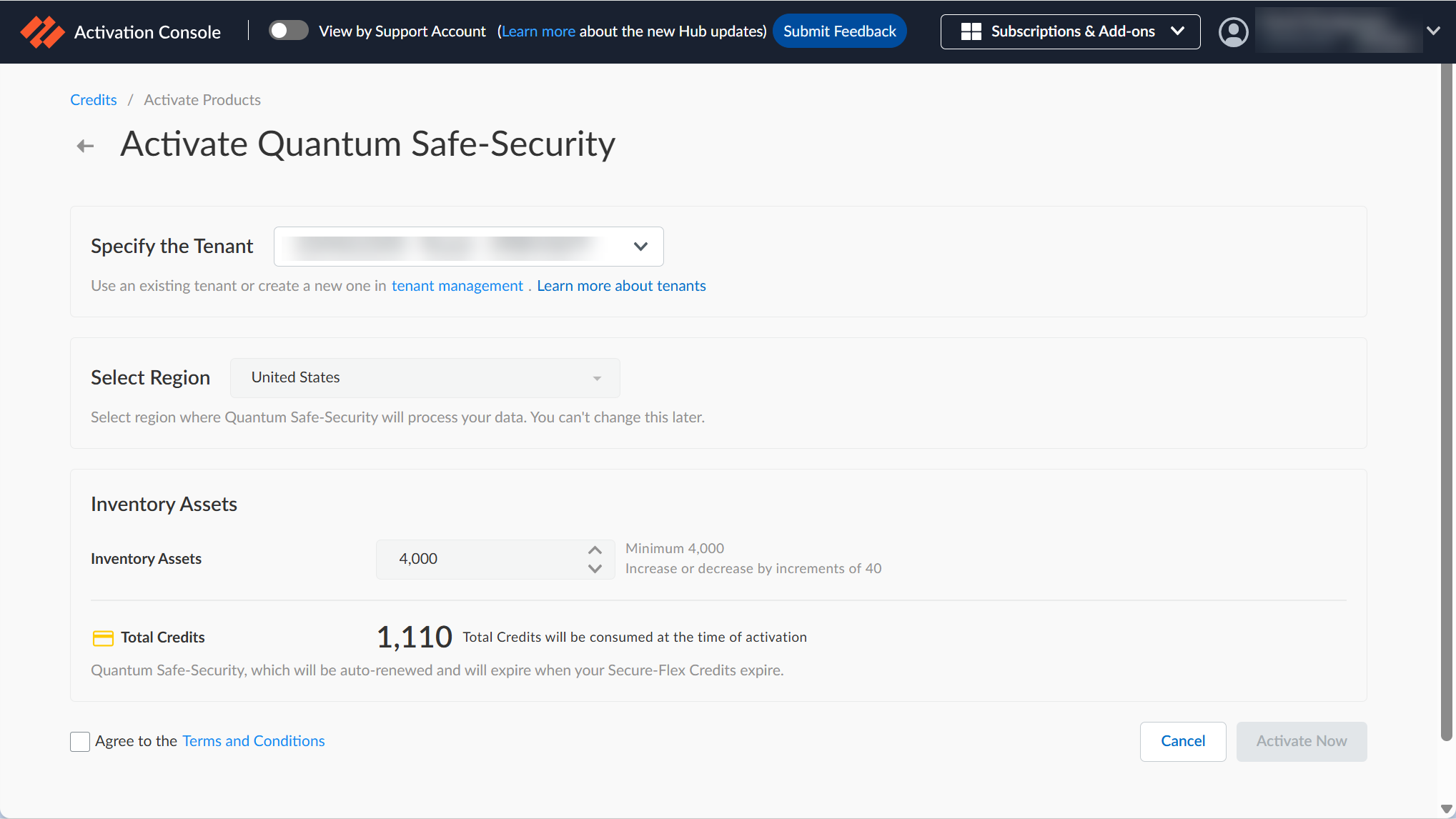Viewport: 1456px width, 819px height.
Task: Click the Palo Alto Networks logo icon
Action: tap(42, 31)
